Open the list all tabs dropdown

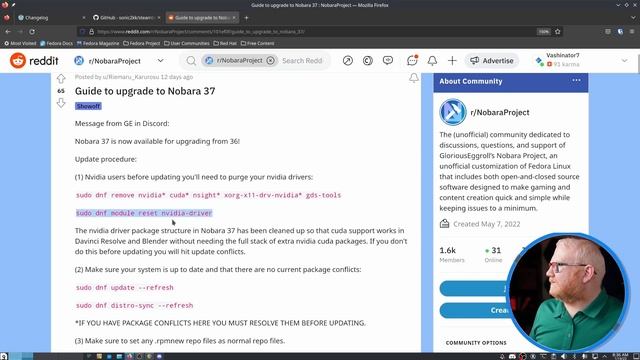(x=633, y=18)
